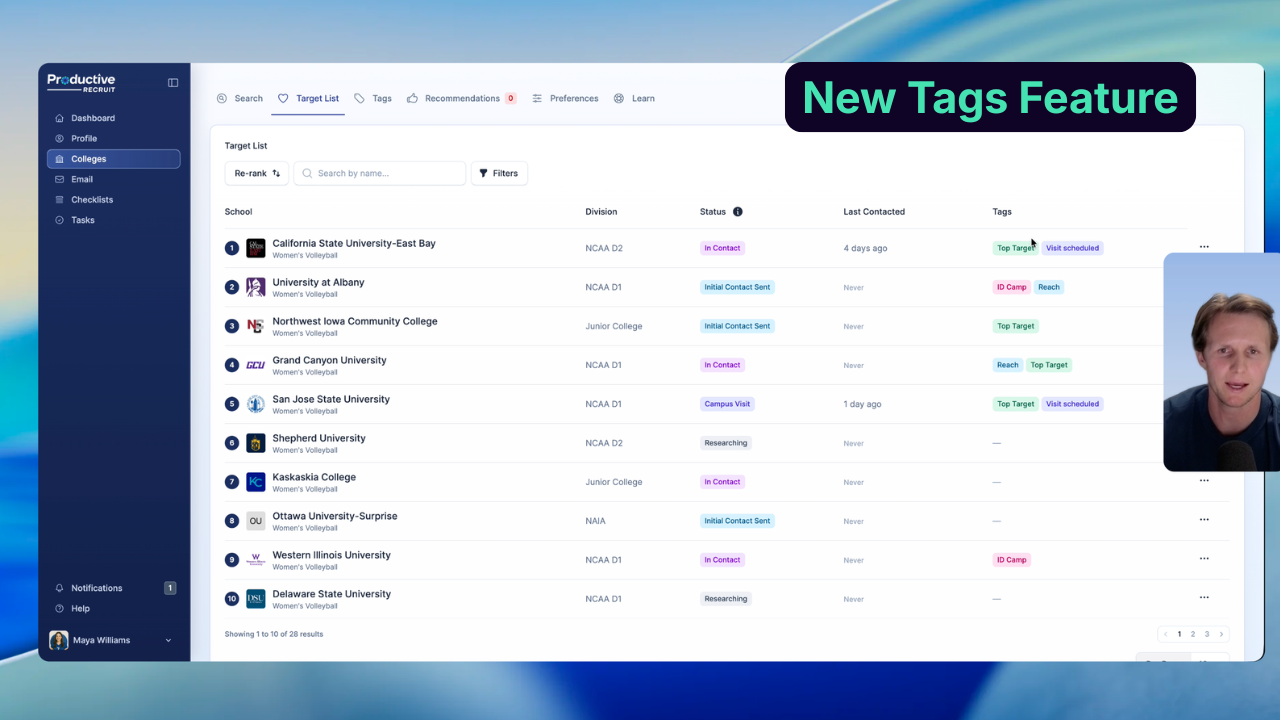Screen dimensions: 1280x720
Task: Click In Contact status for Western Illinois University
Action: click(722, 560)
